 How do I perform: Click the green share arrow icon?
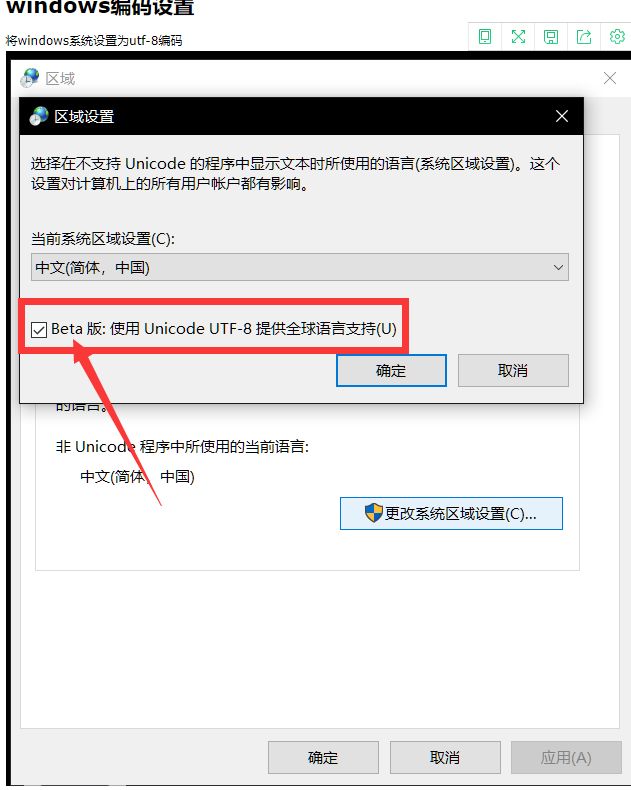(x=584, y=37)
